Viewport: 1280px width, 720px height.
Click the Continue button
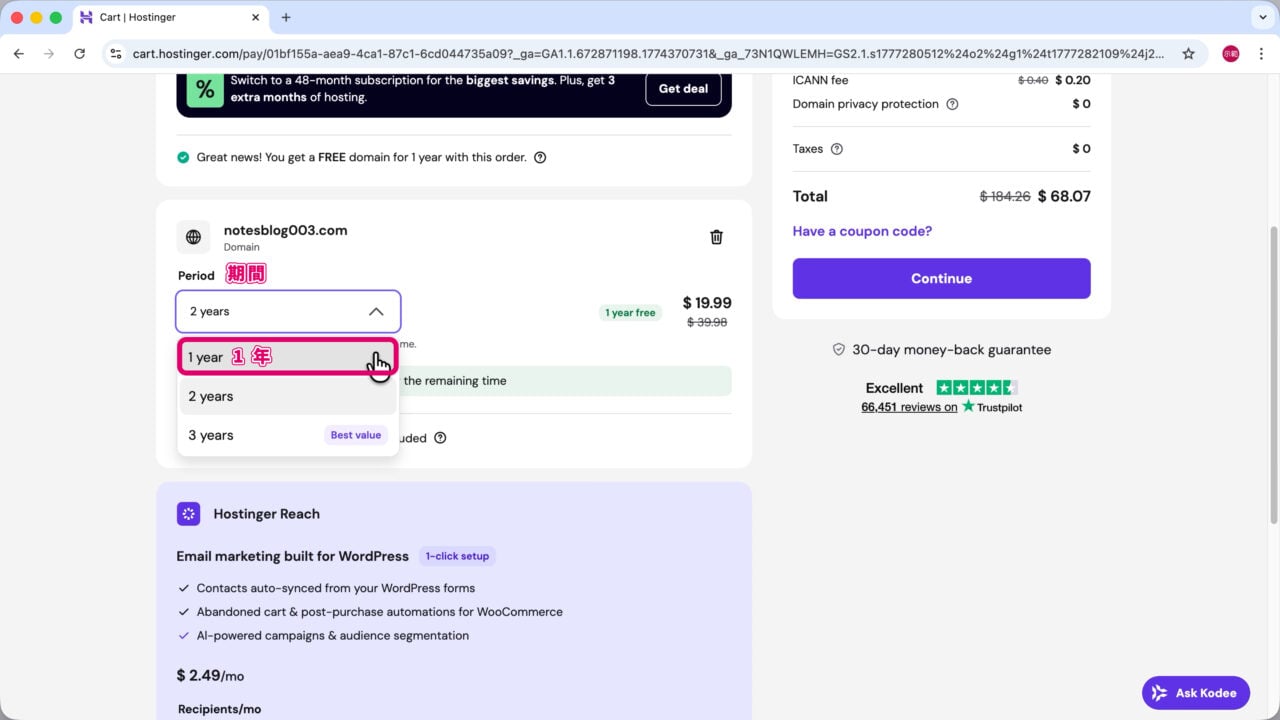click(941, 278)
